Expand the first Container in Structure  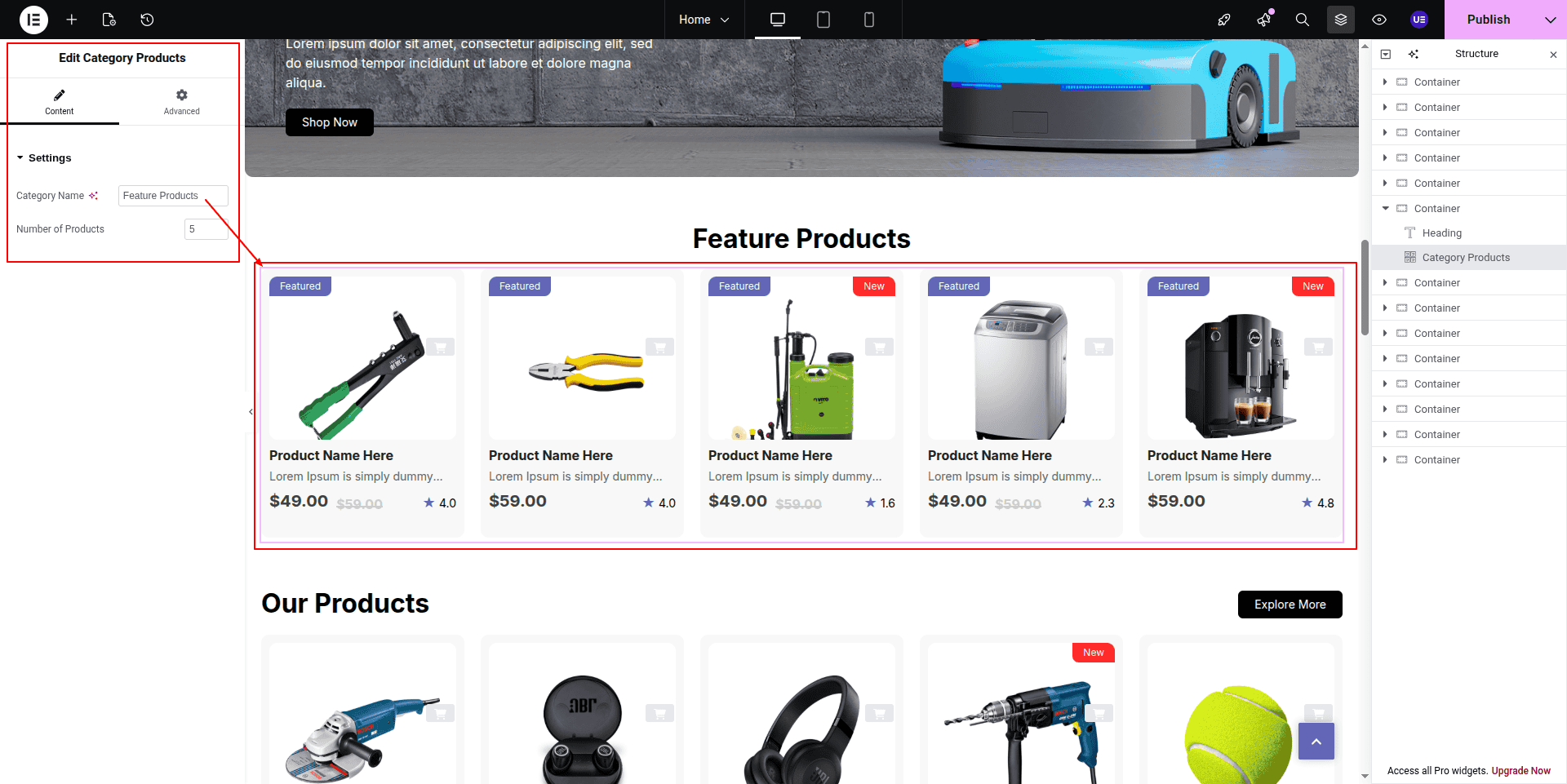point(1385,82)
